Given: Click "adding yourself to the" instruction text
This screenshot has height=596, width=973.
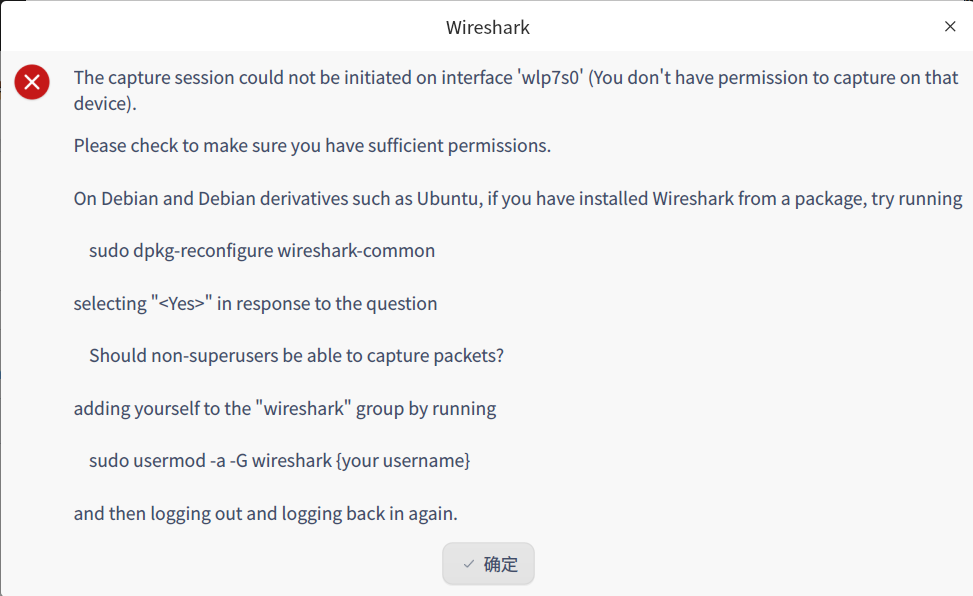Looking at the screenshot, I should click(160, 409).
